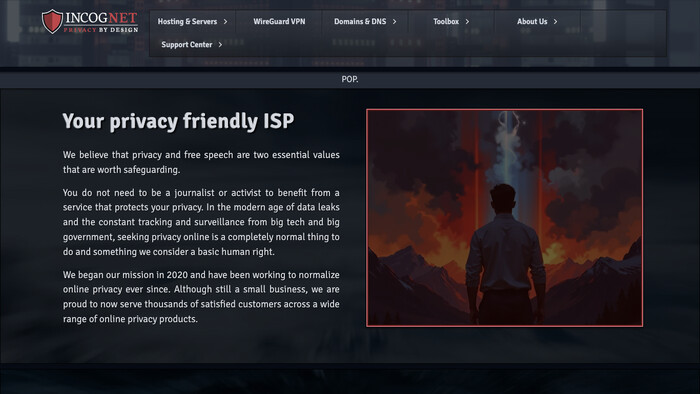The height and width of the screenshot is (394, 700).
Task: Open the About Us menu
Action: [x=532, y=21]
